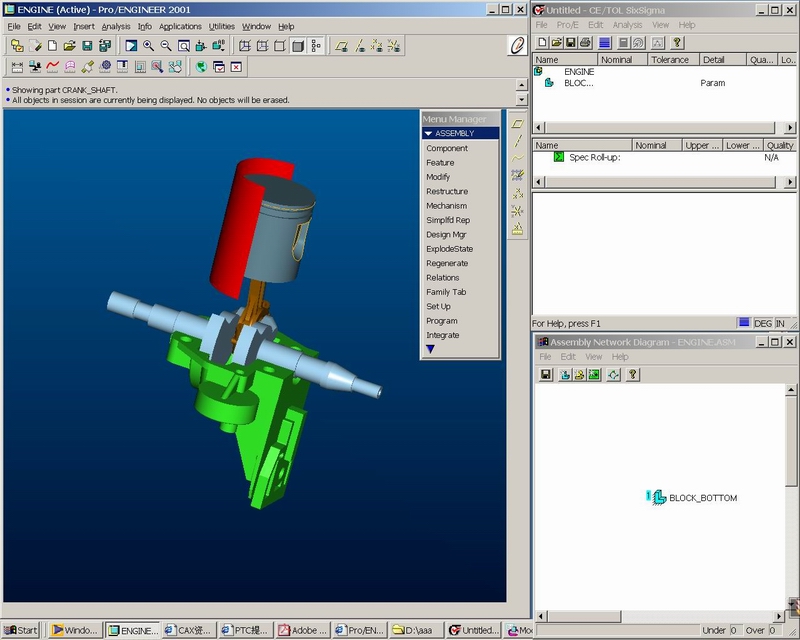Switch to the Adobe taskbar item
The height and width of the screenshot is (640, 800).
tap(302, 630)
